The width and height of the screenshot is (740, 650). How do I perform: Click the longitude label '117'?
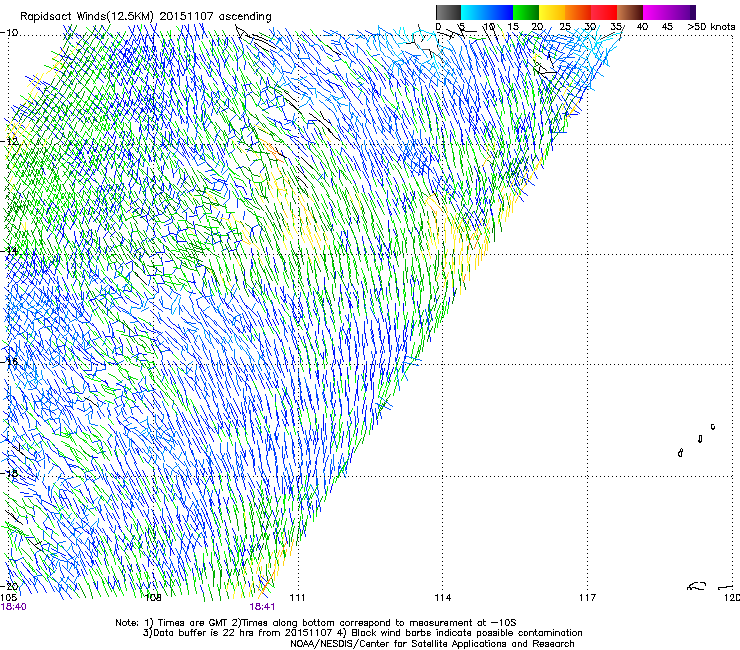[x=588, y=598]
